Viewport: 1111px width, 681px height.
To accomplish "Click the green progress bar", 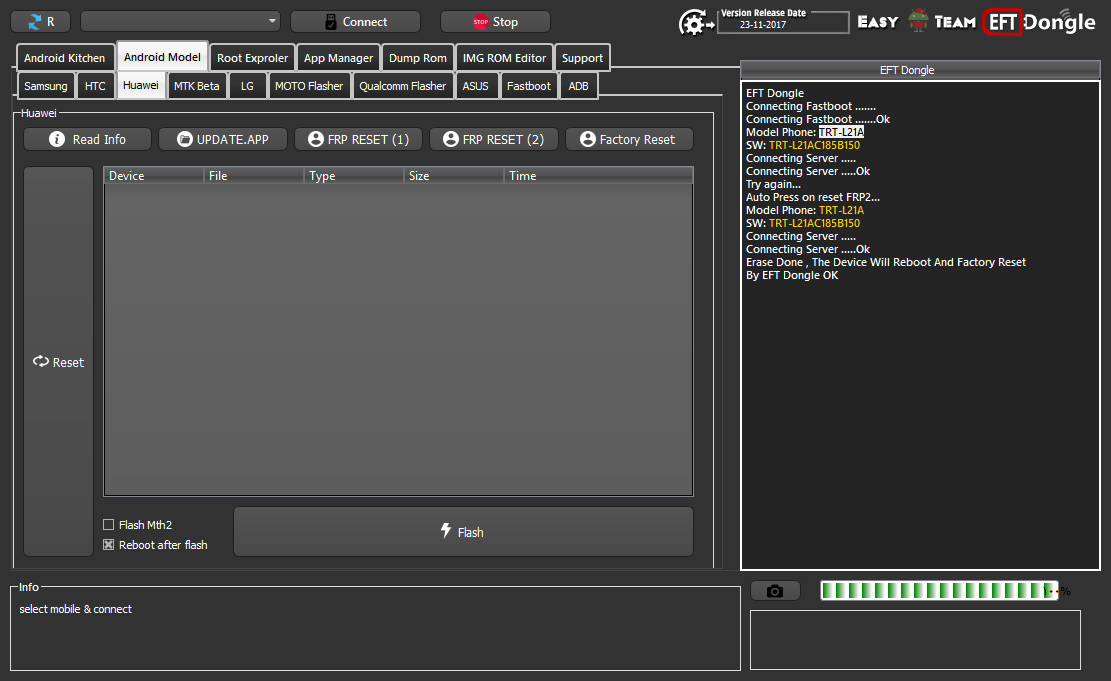I will 939,591.
